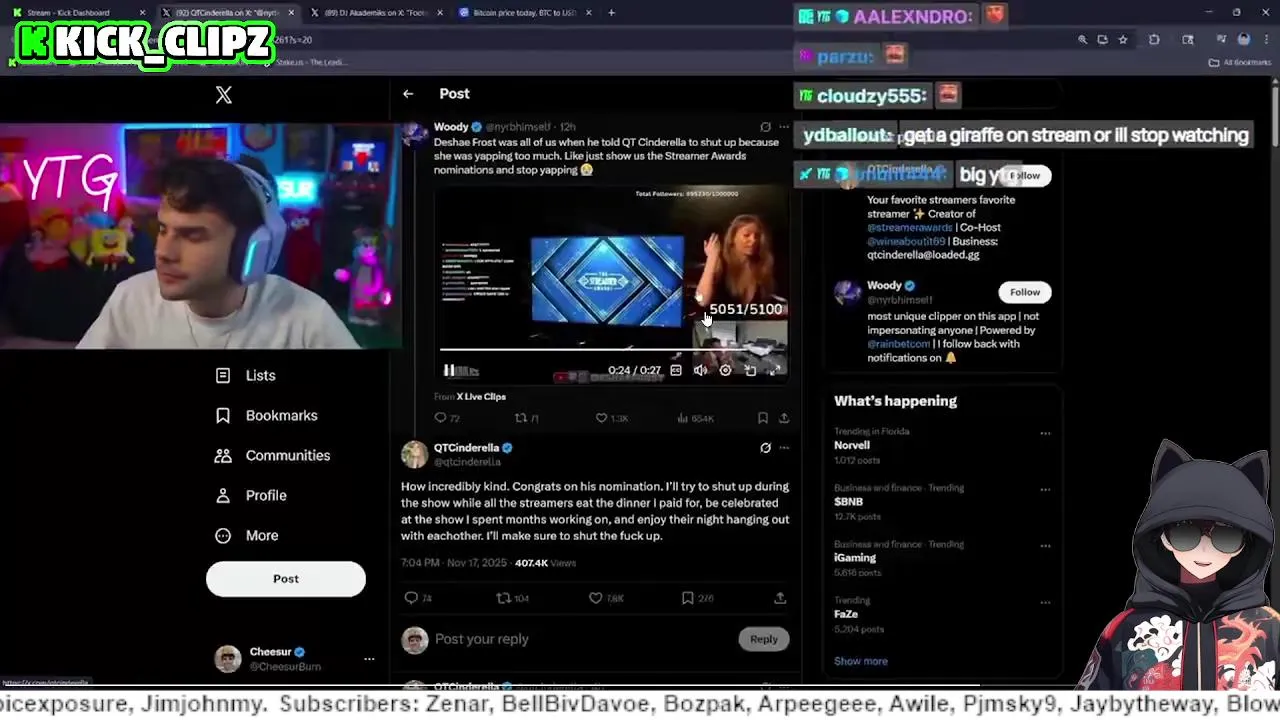View analytics for Woody's post
1280x720 pixels.
695,418
